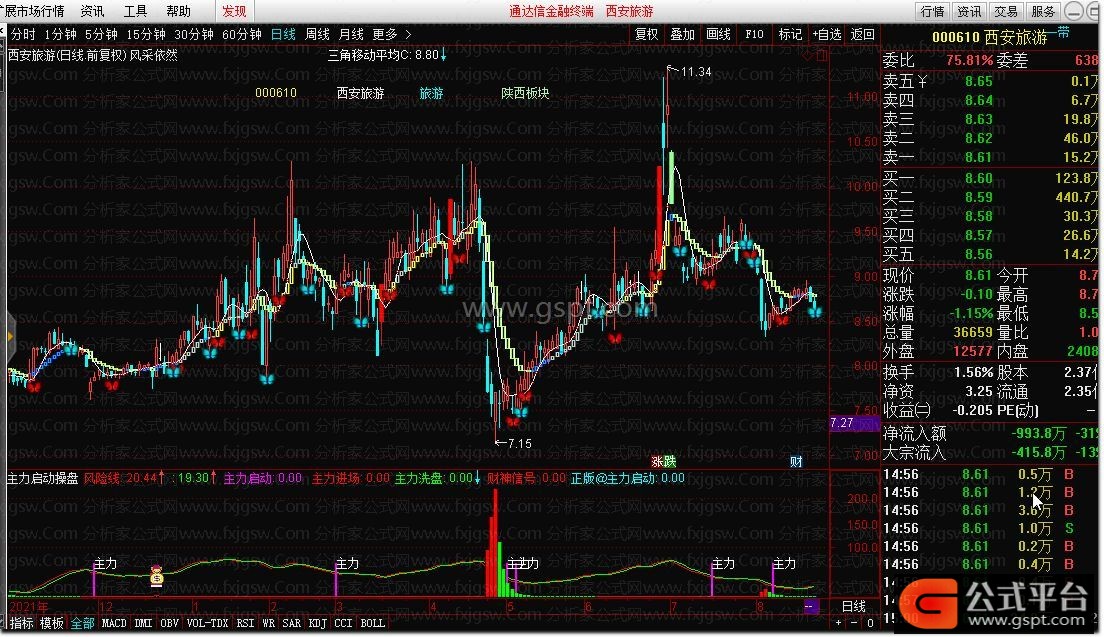Switch indicator to WR
The image size is (1104, 637).
pyautogui.click(x=268, y=623)
